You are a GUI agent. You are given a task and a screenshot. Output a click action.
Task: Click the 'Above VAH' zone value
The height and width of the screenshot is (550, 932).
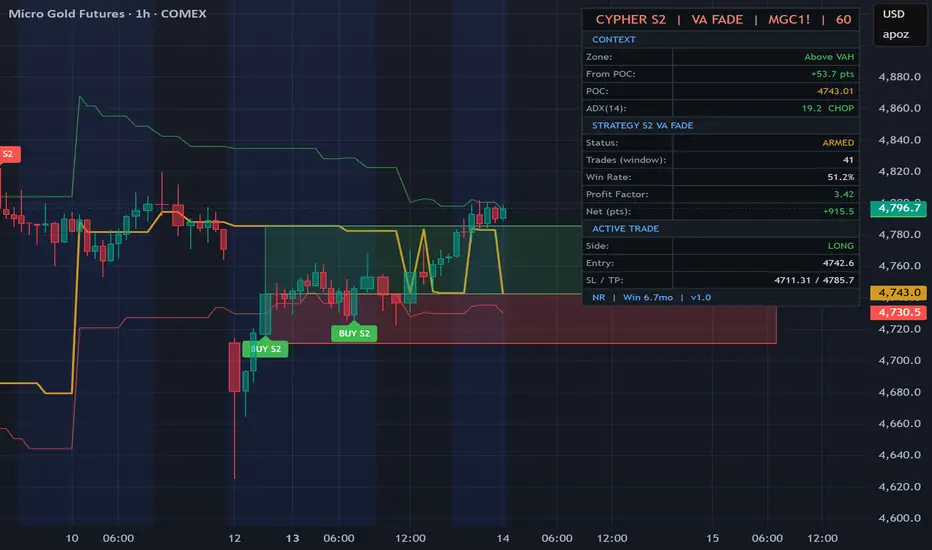[x=829, y=56]
